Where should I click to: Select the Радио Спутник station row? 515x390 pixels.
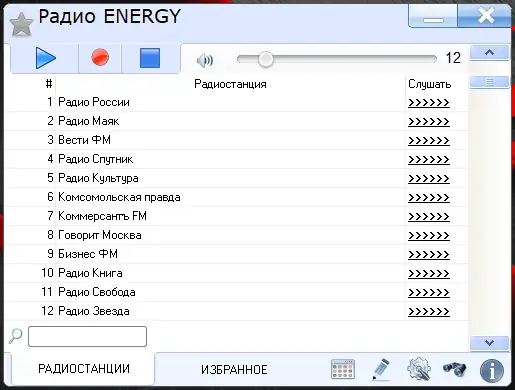coord(236,159)
